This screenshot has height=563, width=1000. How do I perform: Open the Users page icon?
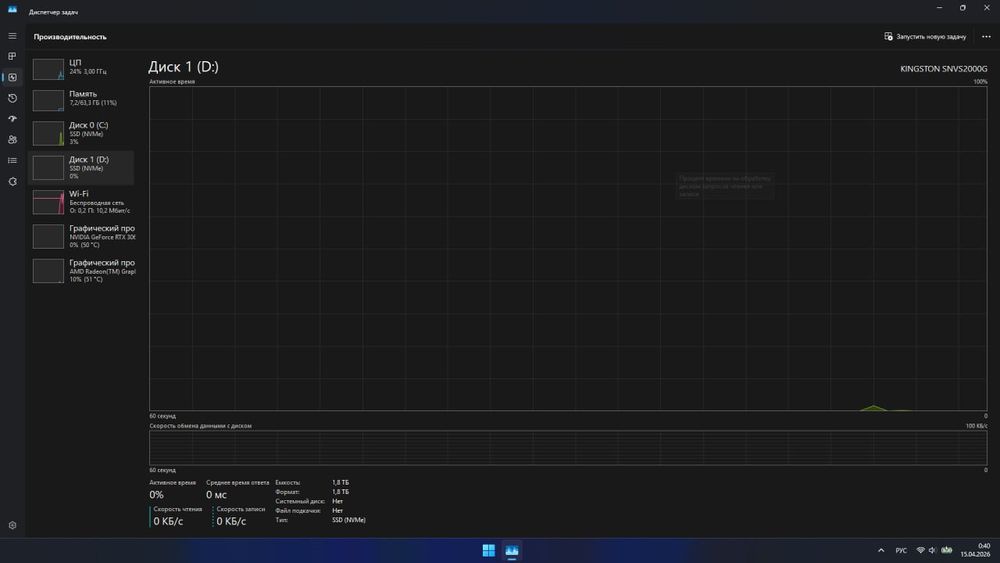[x=12, y=140]
